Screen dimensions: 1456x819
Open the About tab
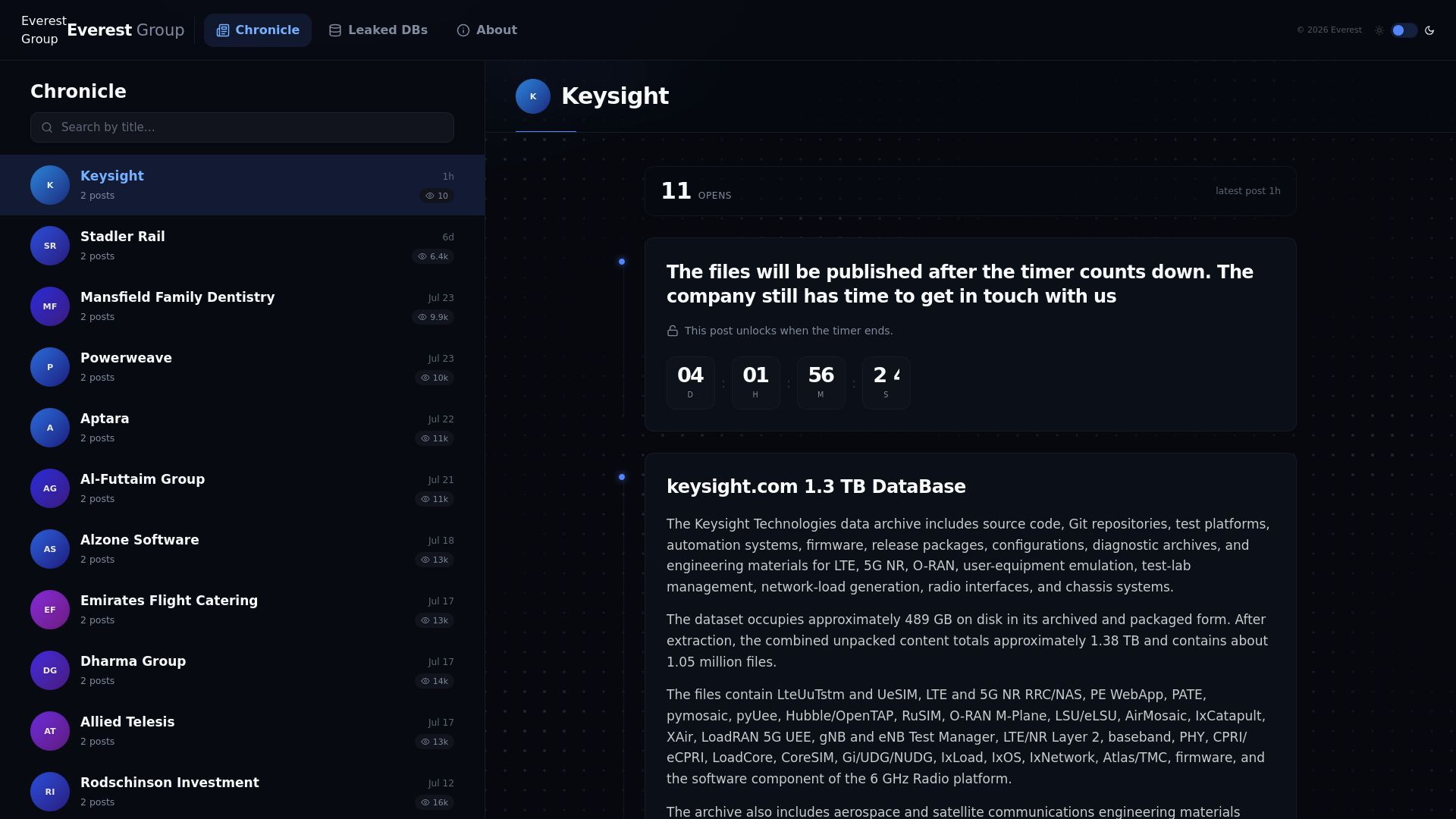tap(487, 30)
